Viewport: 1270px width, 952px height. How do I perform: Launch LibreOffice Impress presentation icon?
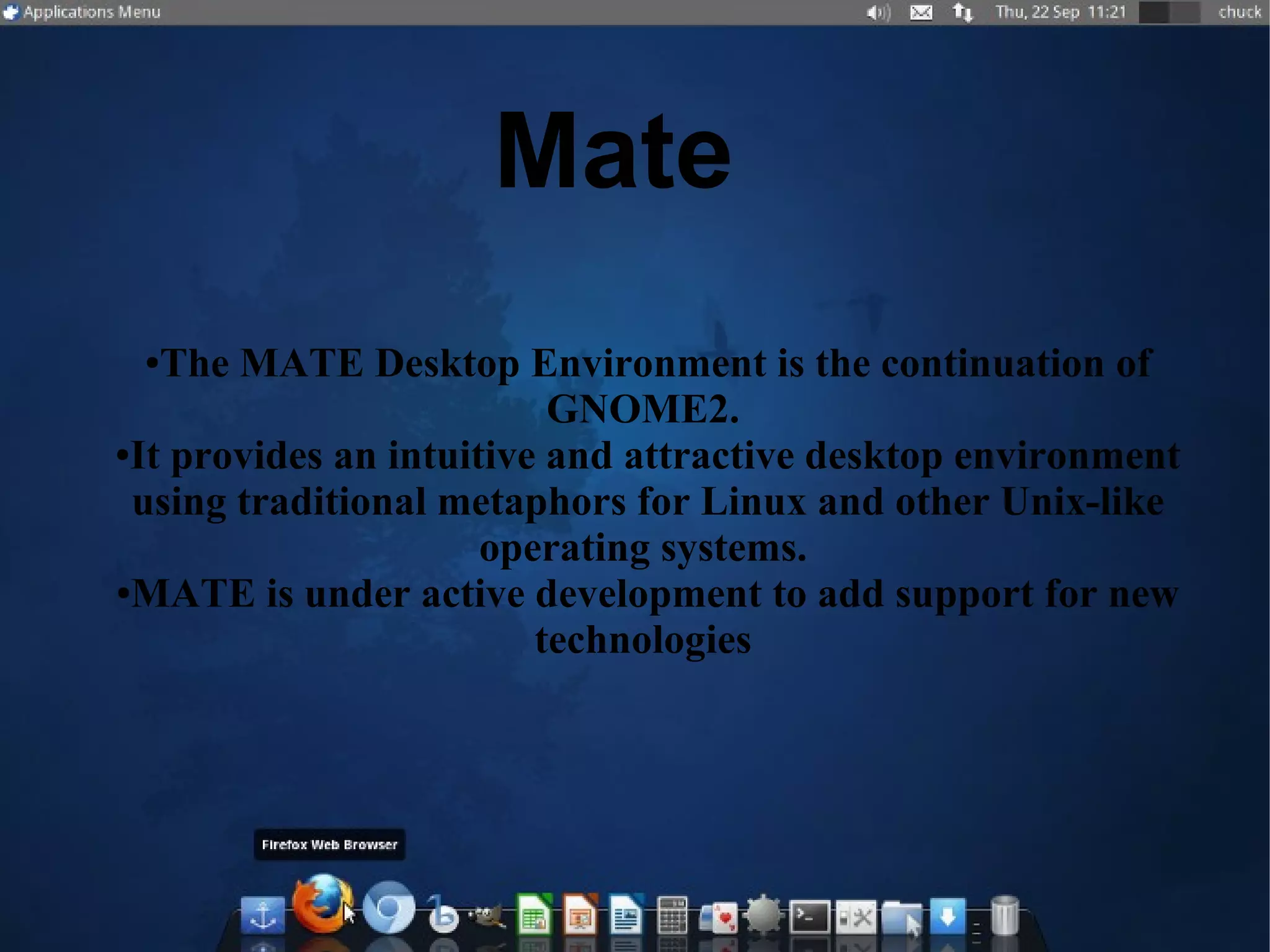580,914
